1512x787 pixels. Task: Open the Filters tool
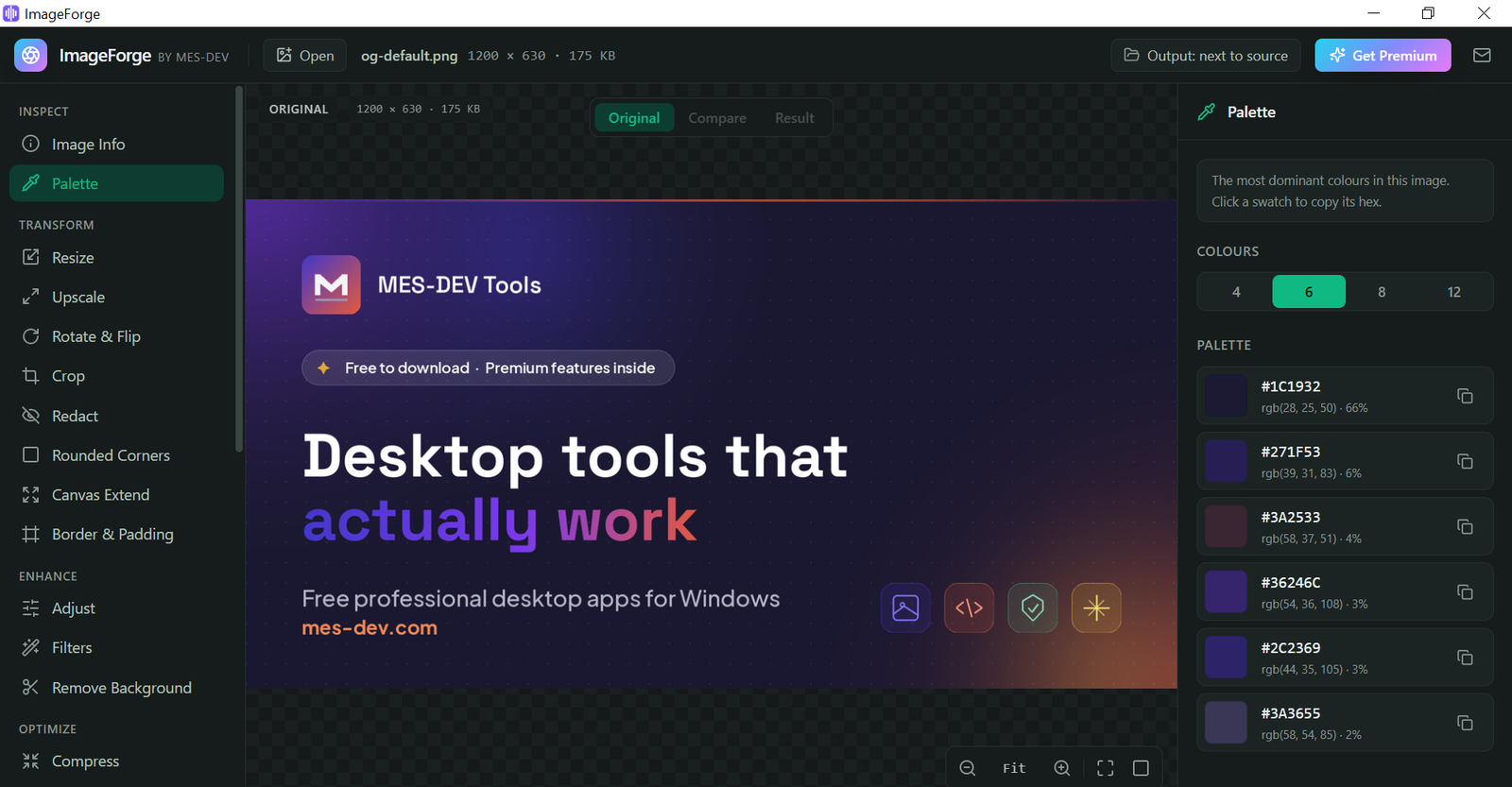[x=116, y=648]
